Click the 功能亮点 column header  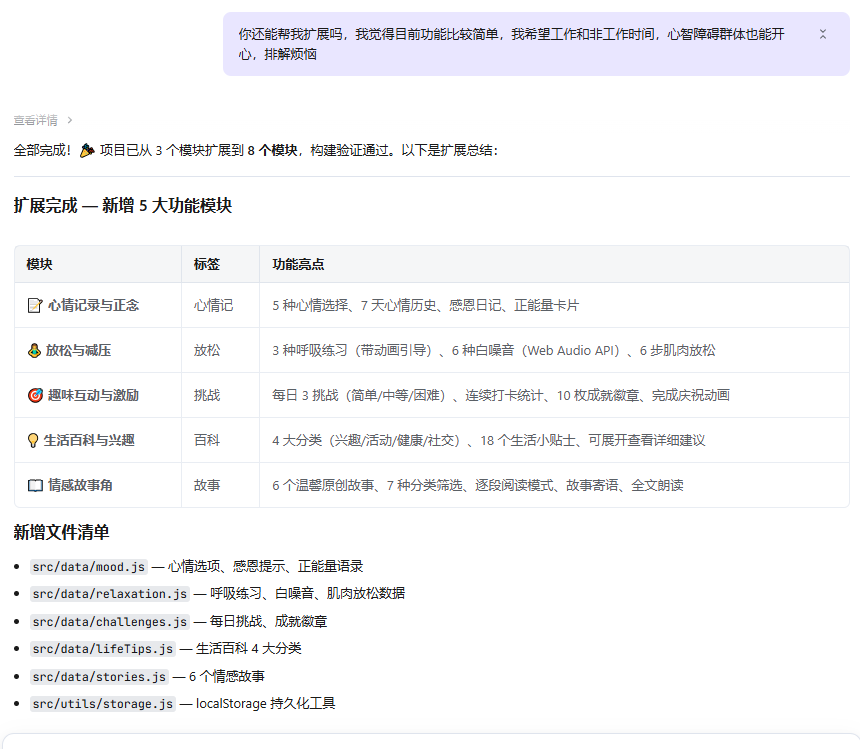(x=298, y=264)
